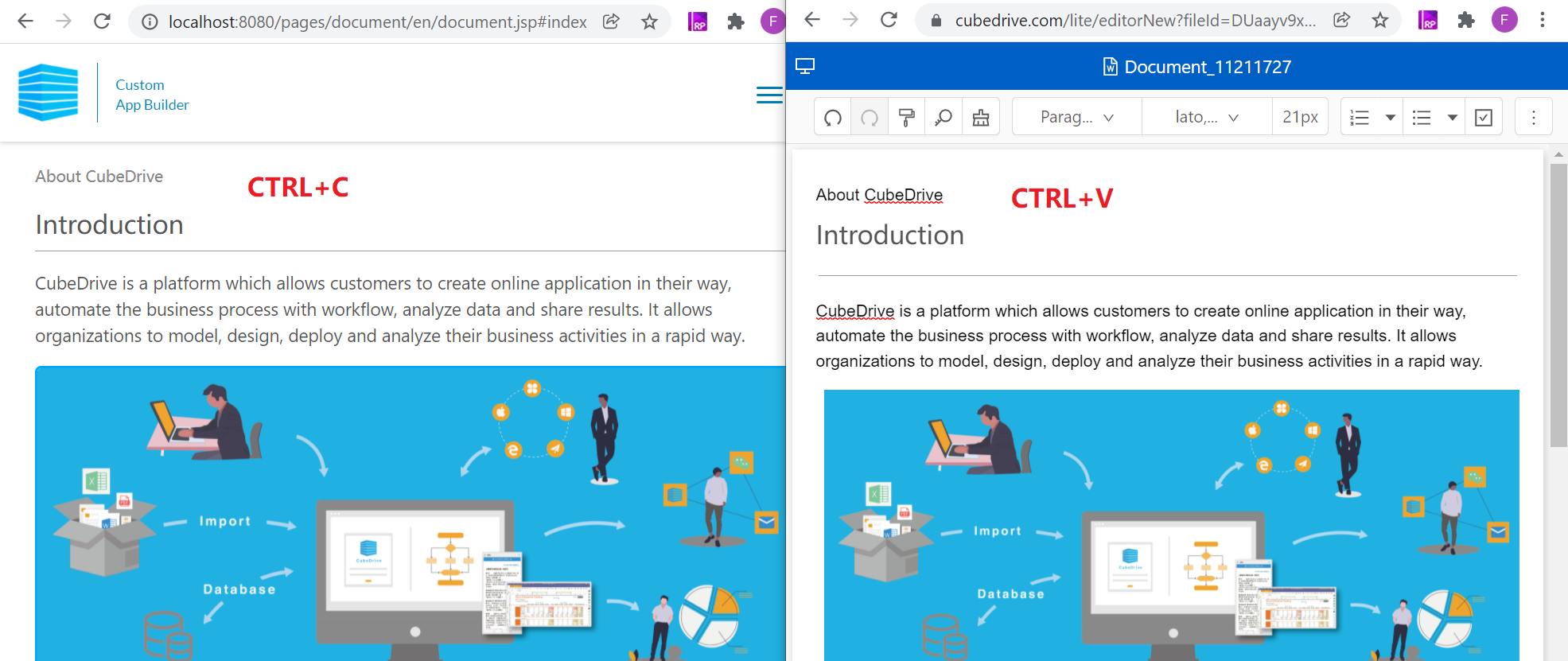
Task: Open the RP extension in cubedrive.com window
Action: 1428,20
